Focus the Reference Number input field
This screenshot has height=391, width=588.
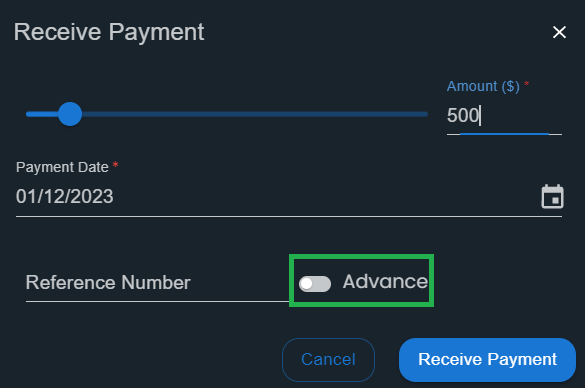click(158, 283)
